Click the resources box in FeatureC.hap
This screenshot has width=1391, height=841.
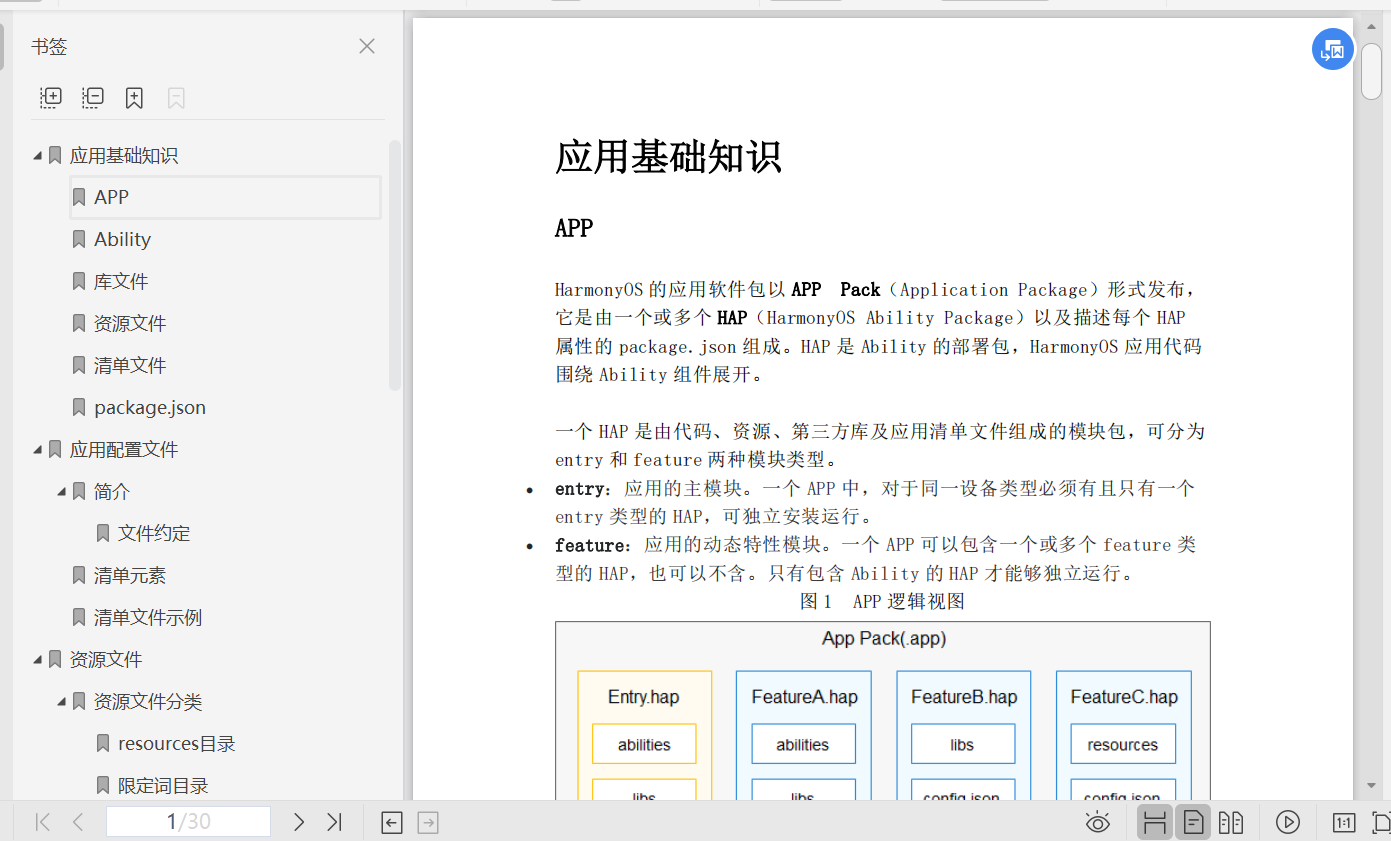coord(1123,744)
